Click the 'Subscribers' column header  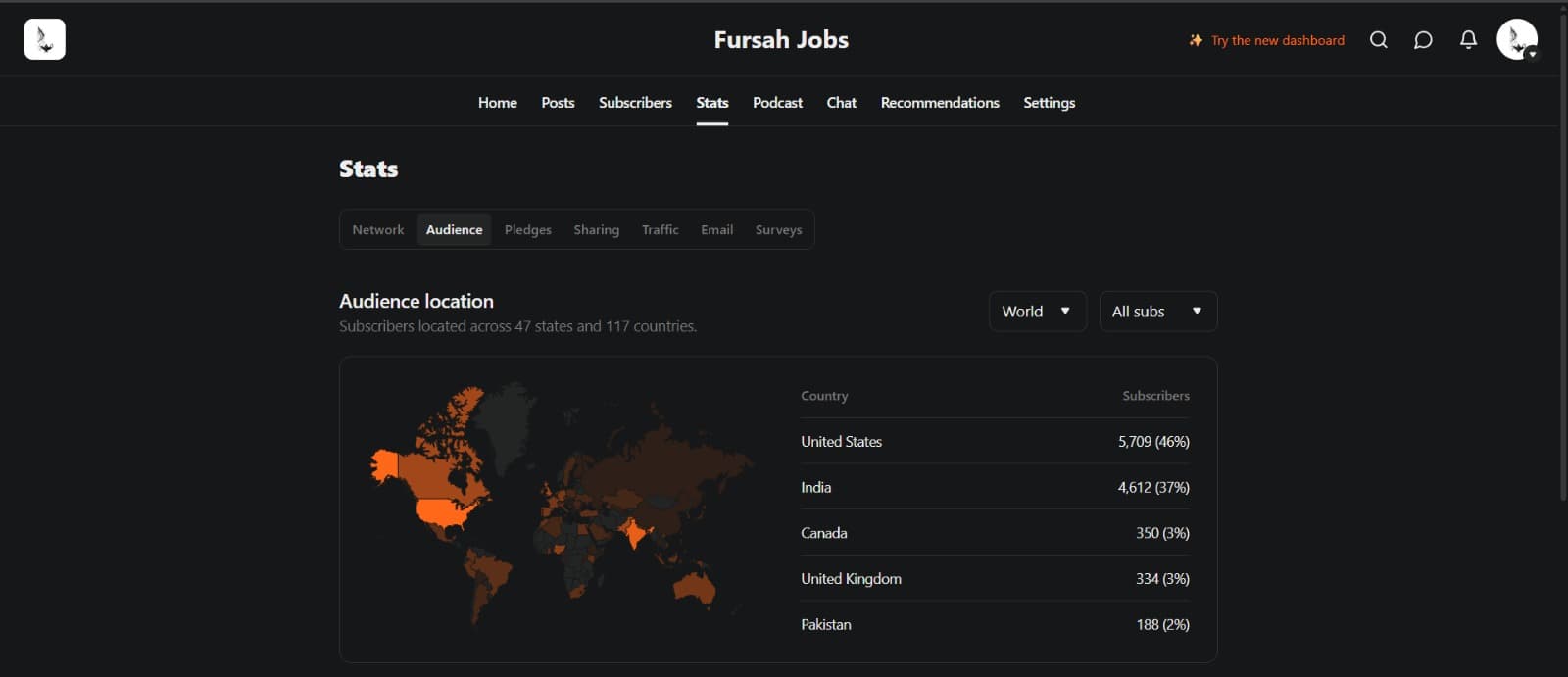[1155, 396]
